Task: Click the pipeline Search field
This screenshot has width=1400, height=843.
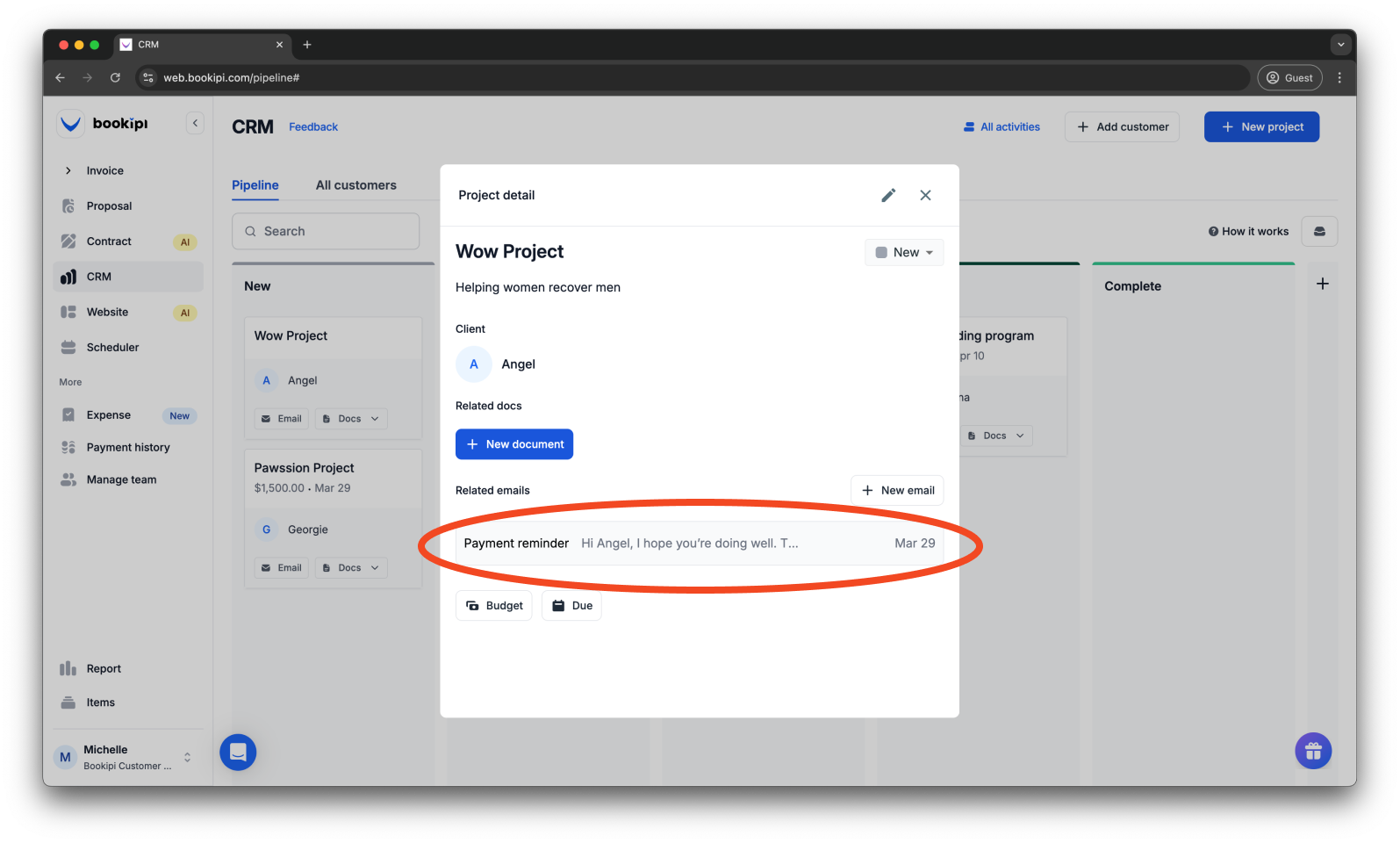Action: tap(326, 232)
